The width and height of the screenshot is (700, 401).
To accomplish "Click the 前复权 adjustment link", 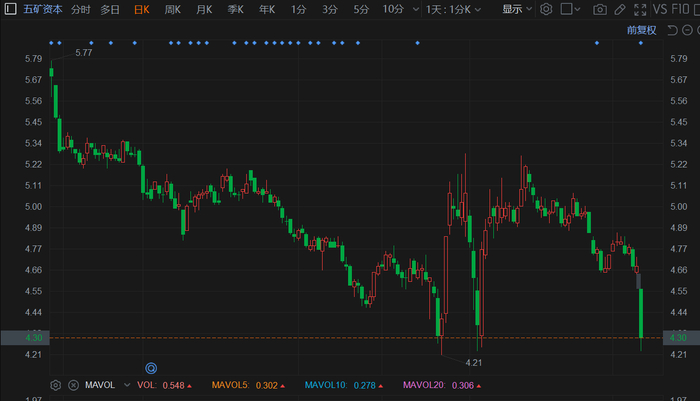I will tap(642, 30).
